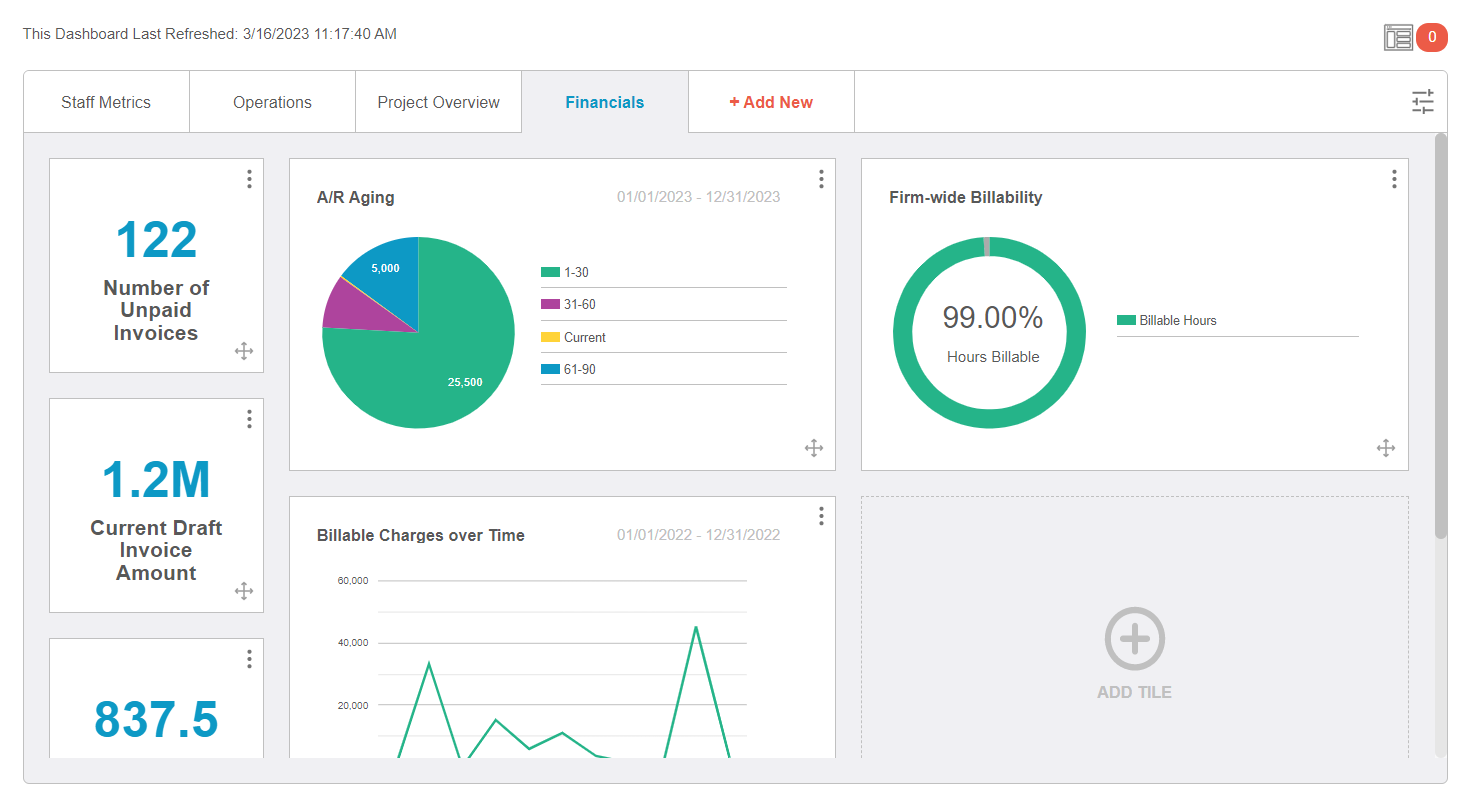Screen dimensions: 1469x794
Task: Click move handle on Current Draft Invoice tile
Action: click(x=243, y=591)
